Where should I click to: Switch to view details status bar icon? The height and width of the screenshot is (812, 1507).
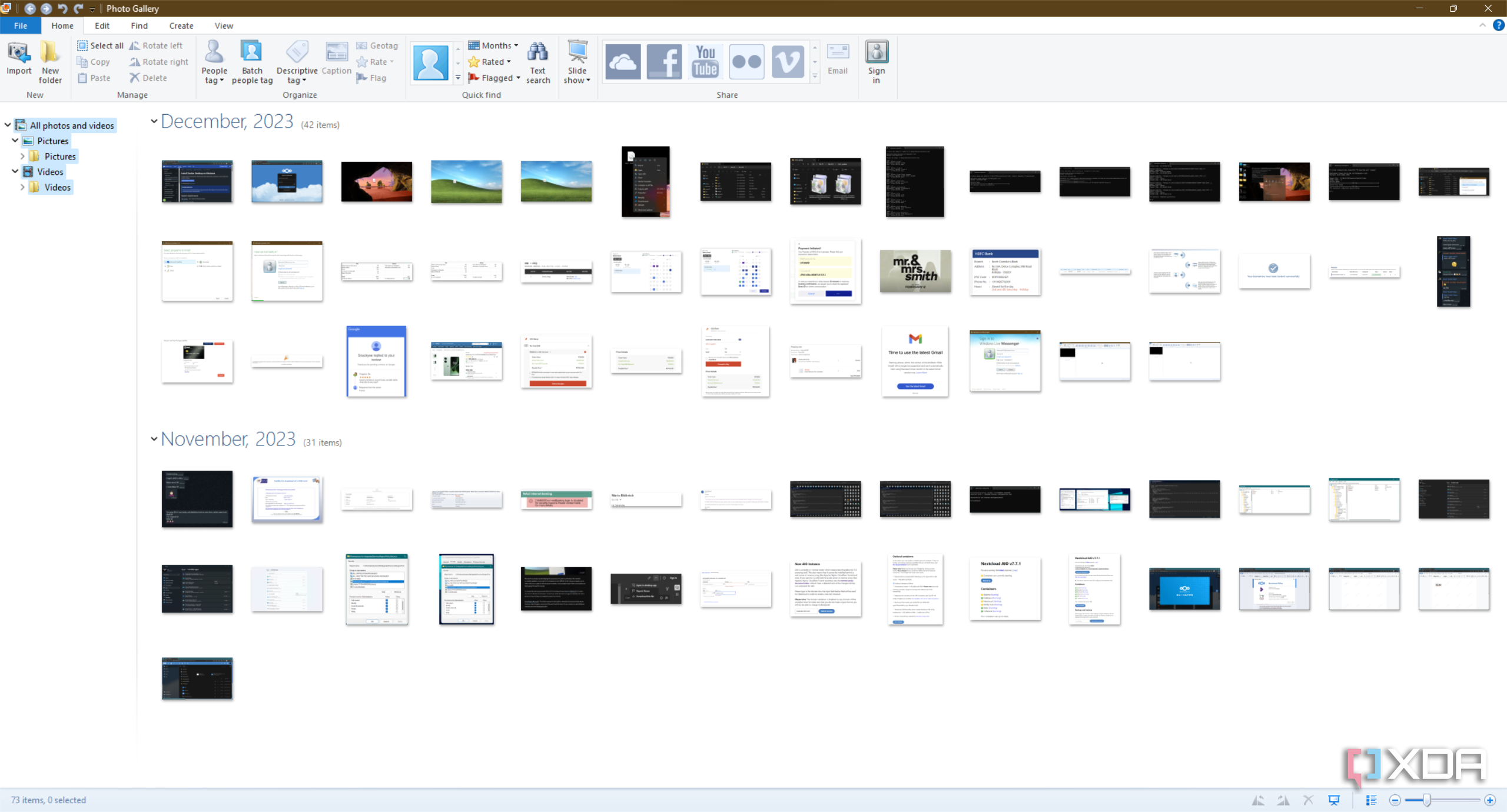tap(1371, 800)
